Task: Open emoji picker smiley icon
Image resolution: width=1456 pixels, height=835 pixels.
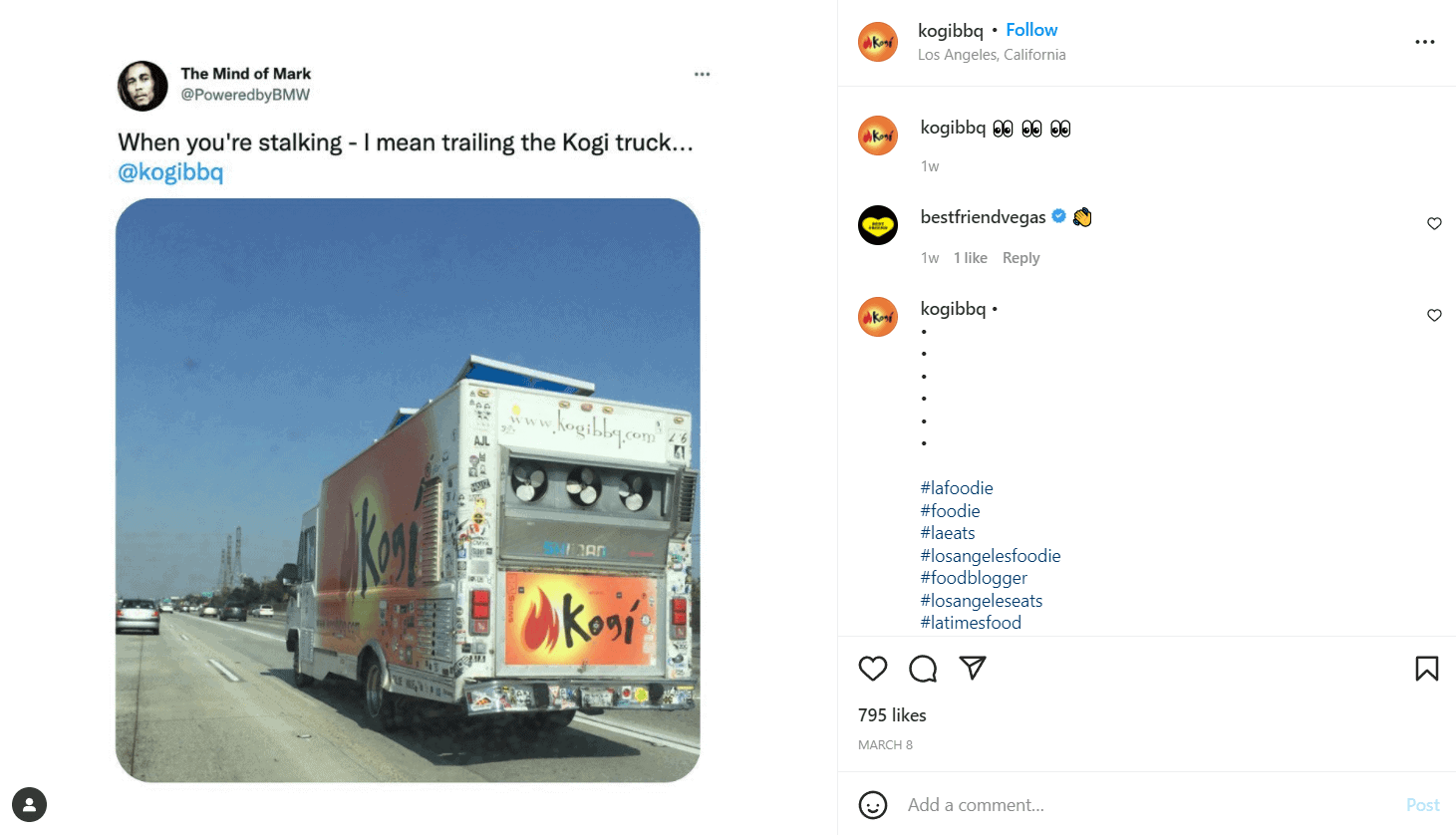Action: coord(873,805)
